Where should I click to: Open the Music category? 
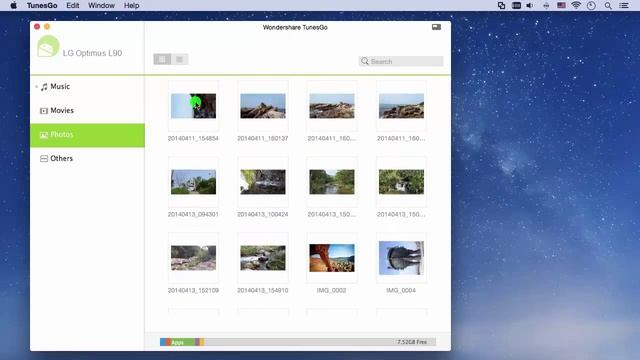click(x=87, y=87)
